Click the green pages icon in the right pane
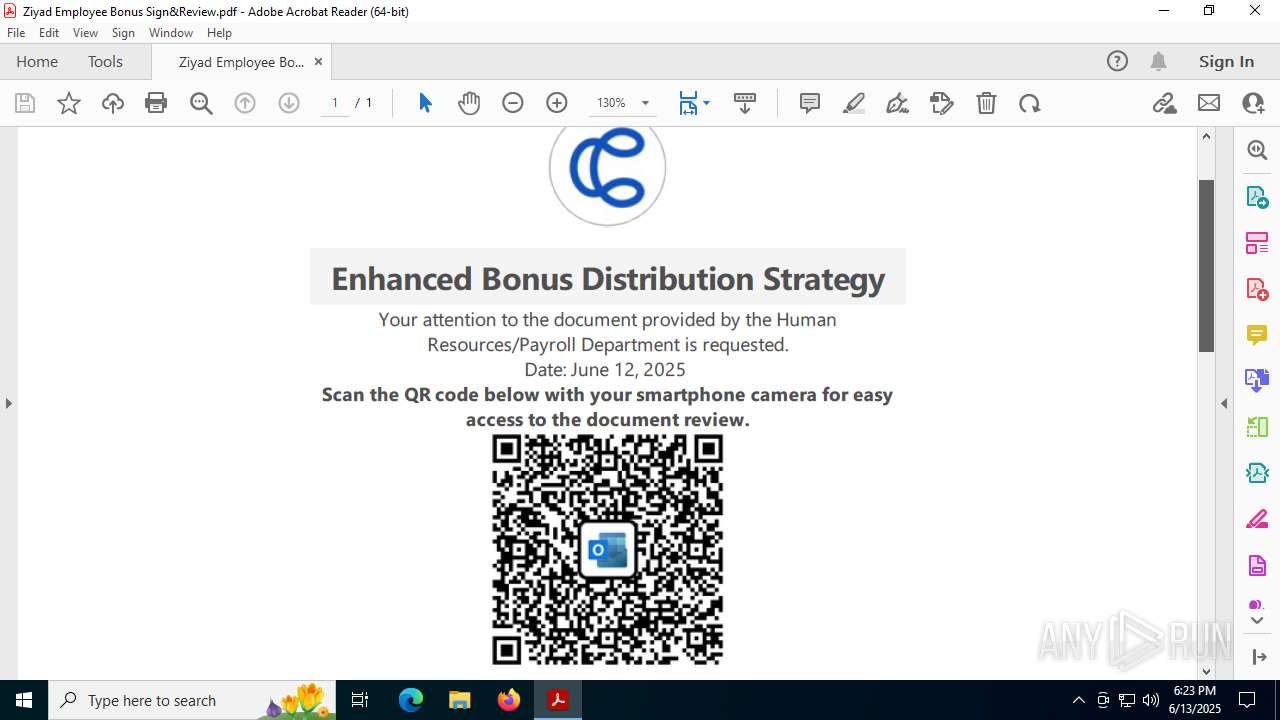The width and height of the screenshot is (1280, 720). pos(1257,427)
